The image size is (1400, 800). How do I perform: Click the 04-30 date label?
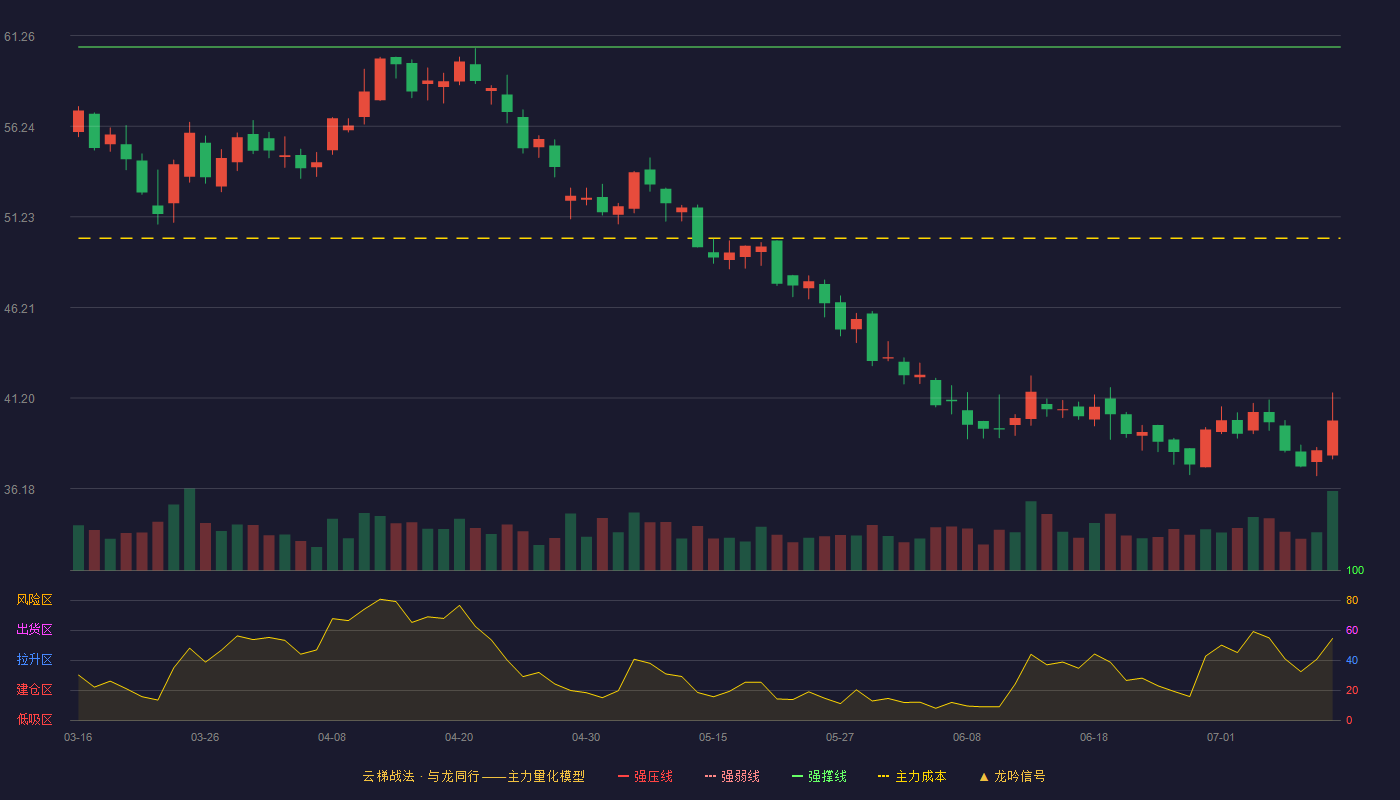click(x=586, y=737)
